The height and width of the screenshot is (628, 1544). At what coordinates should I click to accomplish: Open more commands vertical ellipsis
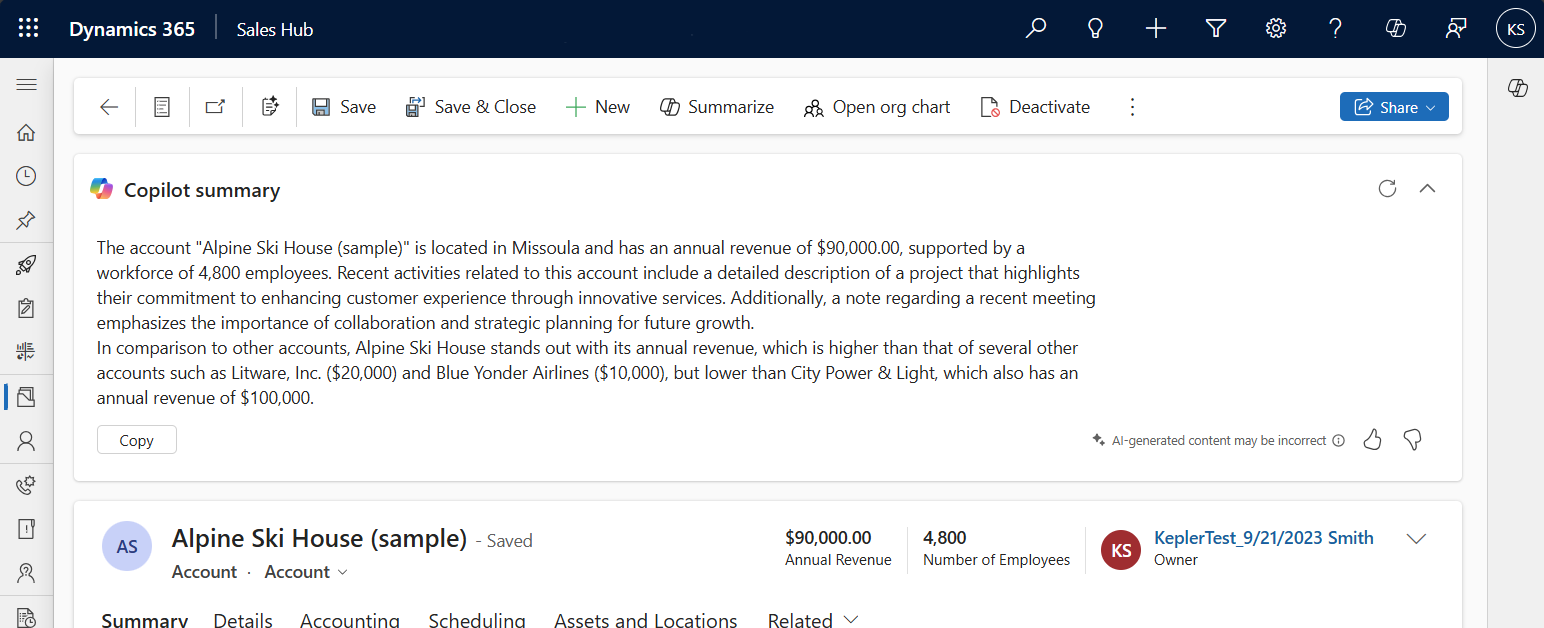1132,107
